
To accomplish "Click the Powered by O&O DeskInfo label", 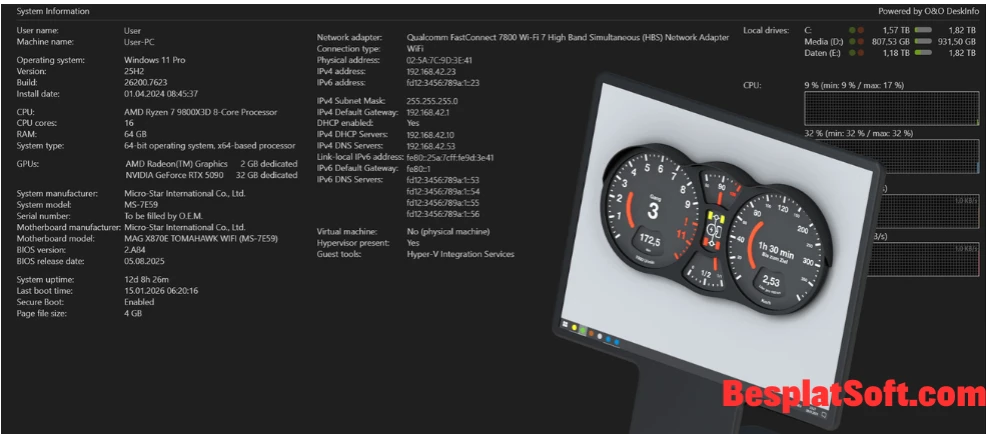I will [928, 11].
